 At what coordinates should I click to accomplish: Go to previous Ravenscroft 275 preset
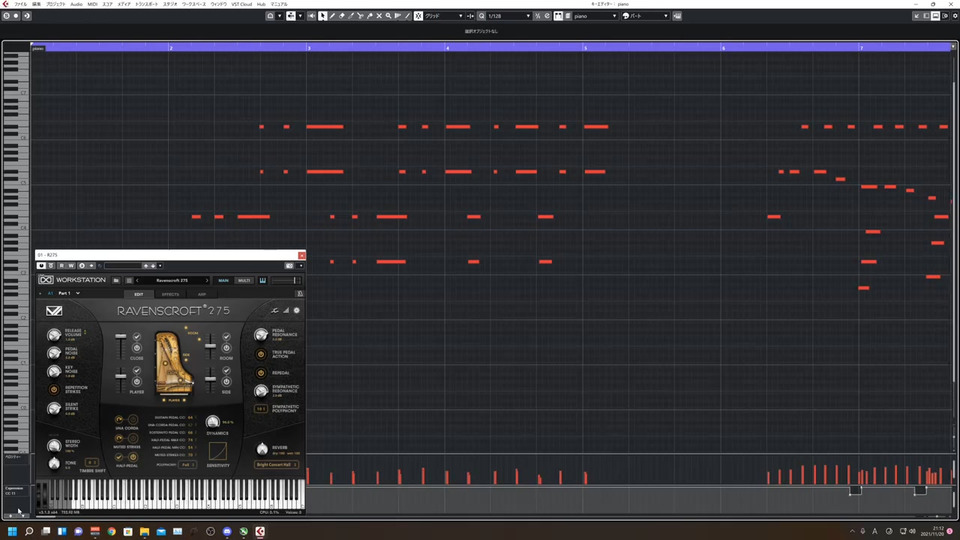point(137,280)
